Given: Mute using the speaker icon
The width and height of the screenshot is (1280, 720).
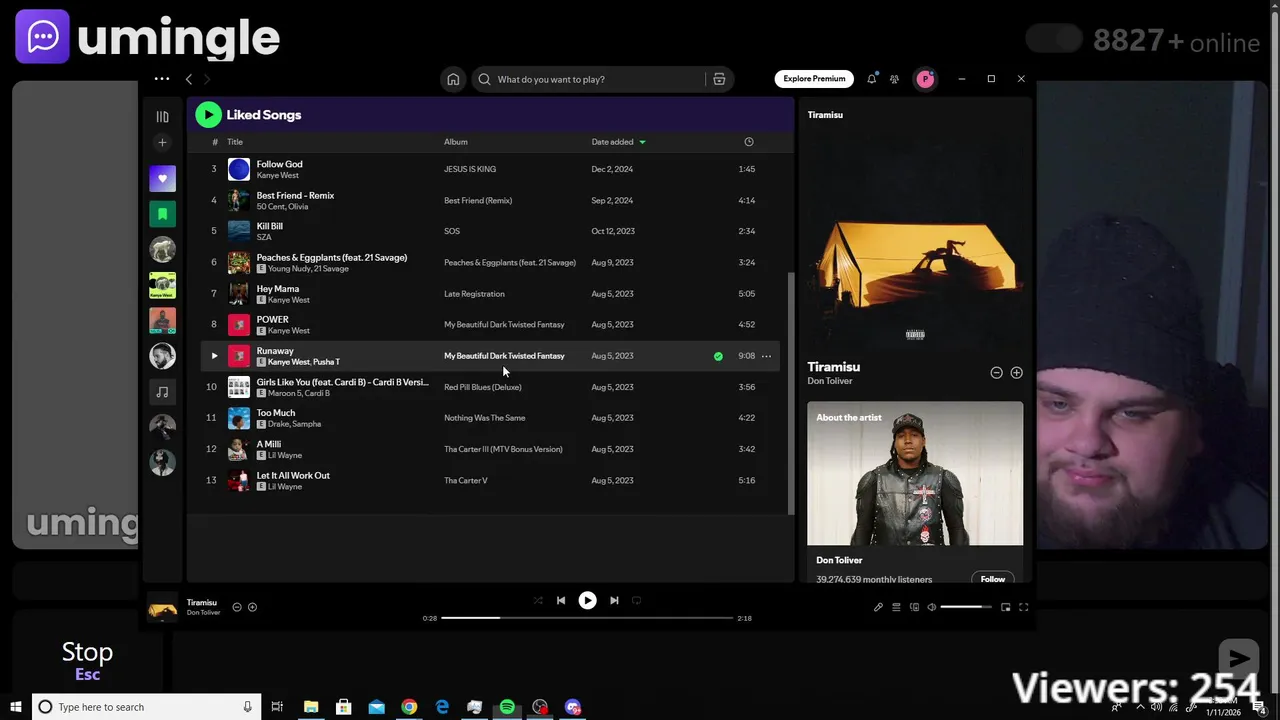Looking at the screenshot, I should tap(932, 607).
